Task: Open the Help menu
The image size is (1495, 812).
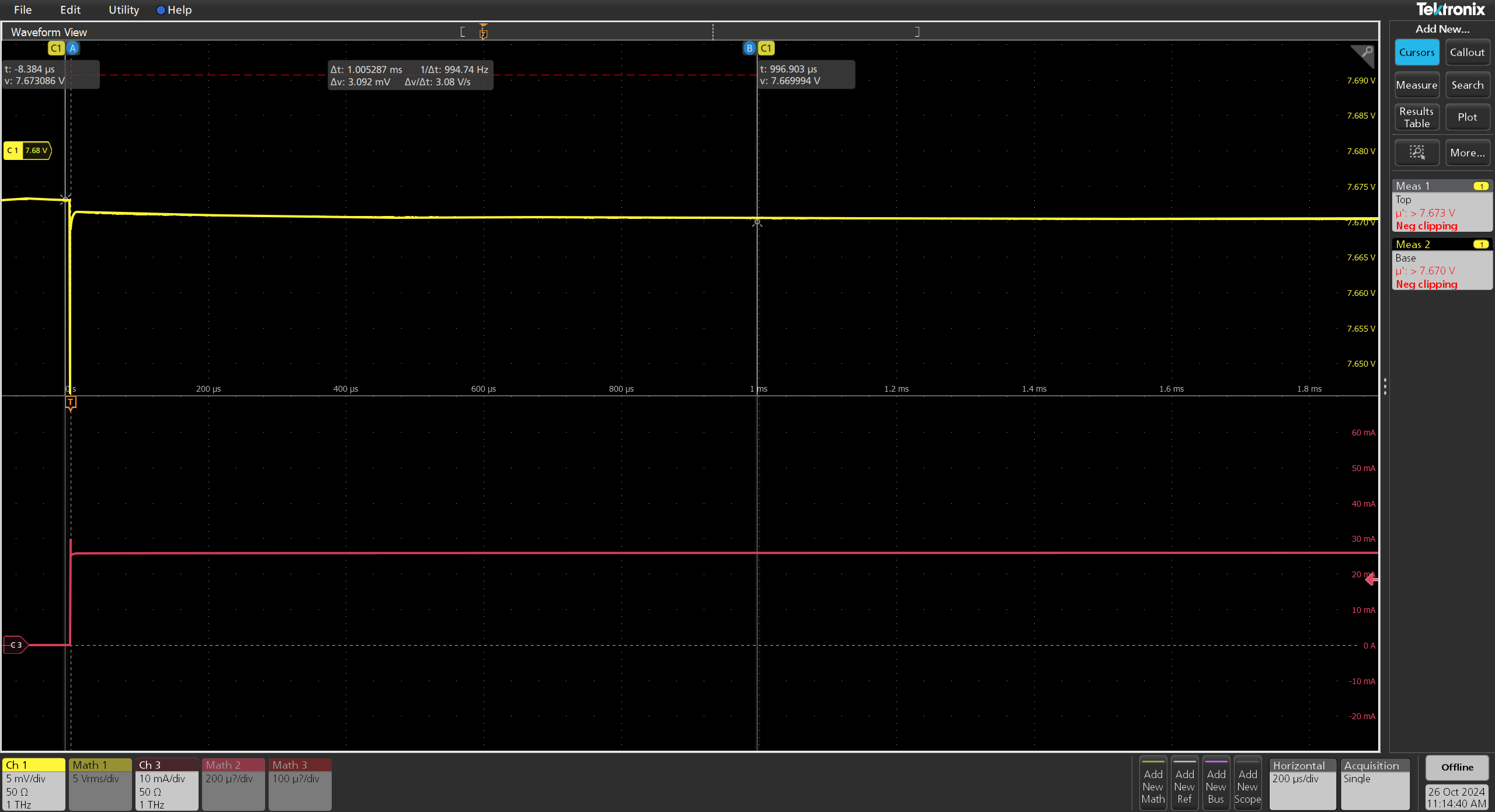Action: pyautogui.click(x=174, y=10)
